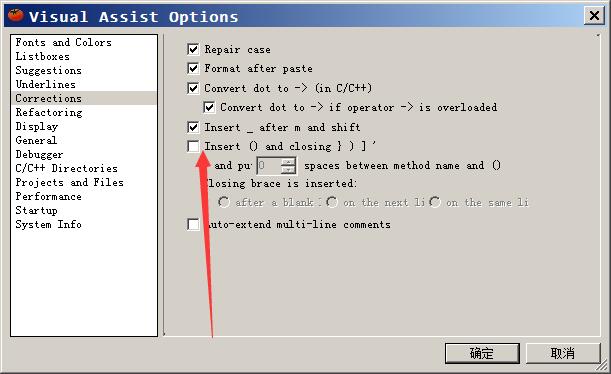Image resolution: width=611 pixels, height=374 pixels.
Task: Uncheck convert dot if operator overloaded
Action: (x=209, y=107)
